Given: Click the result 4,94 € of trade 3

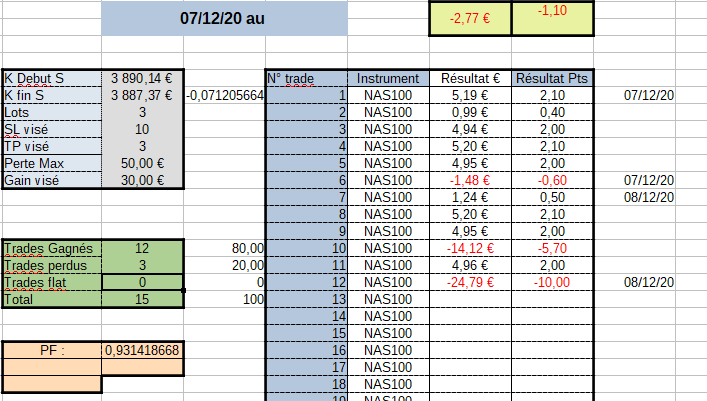Looking at the screenshot, I should (x=470, y=129).
